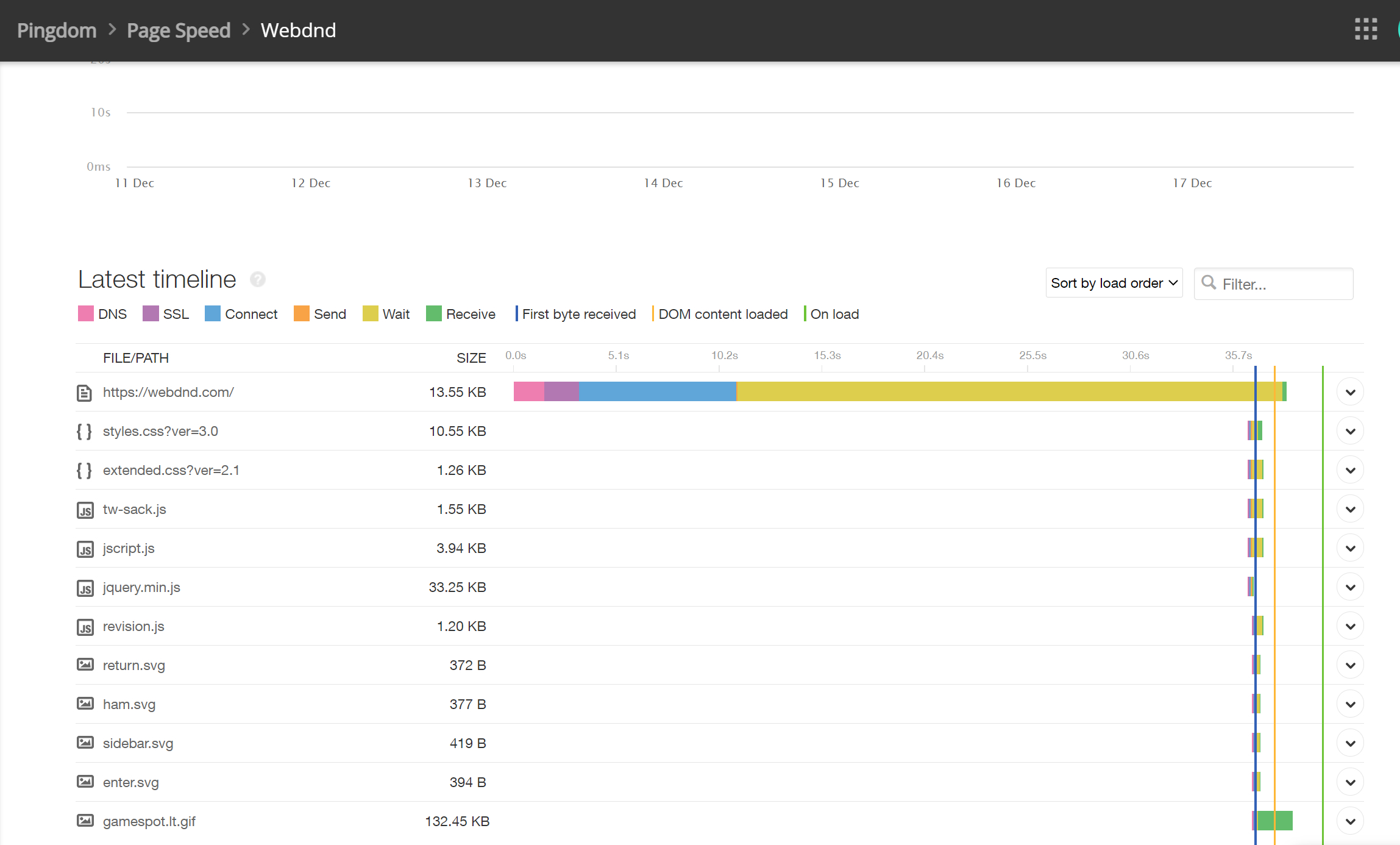Click the SIZE column header

(x=471, y=358)
